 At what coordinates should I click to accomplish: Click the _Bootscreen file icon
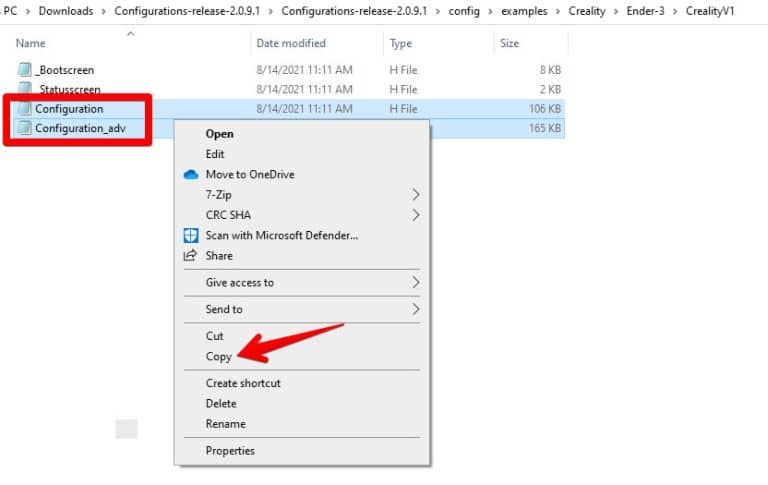[x=25, y=70]
